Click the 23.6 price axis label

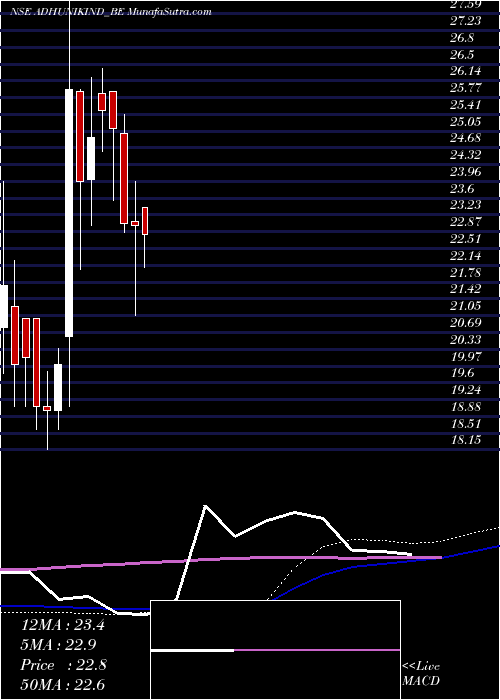point(462,188)
